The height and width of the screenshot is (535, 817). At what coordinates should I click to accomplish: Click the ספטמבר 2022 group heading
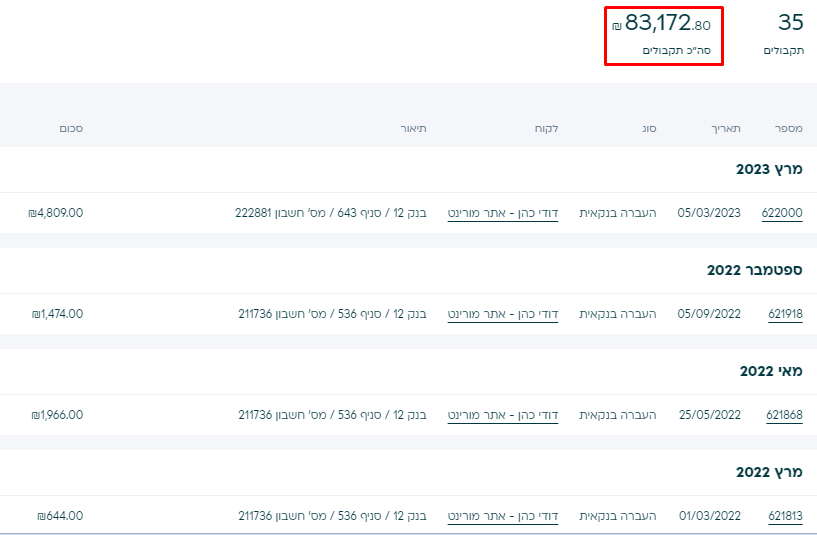(x=754, y=270)
